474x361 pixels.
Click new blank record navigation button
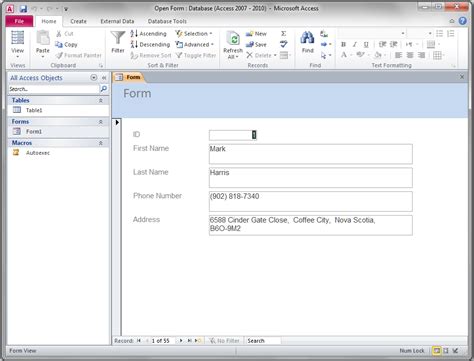[198, 341]
